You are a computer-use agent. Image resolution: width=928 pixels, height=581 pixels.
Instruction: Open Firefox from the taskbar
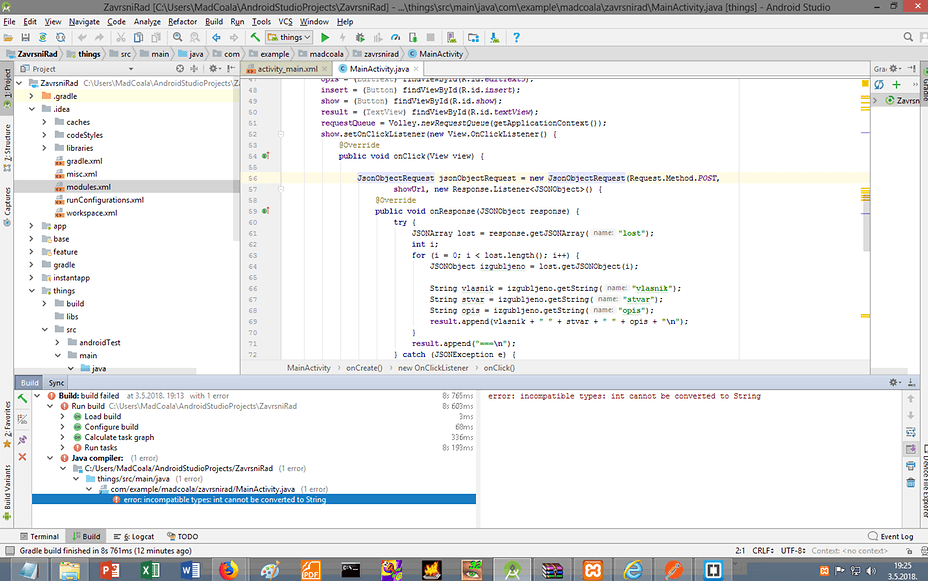228,570
